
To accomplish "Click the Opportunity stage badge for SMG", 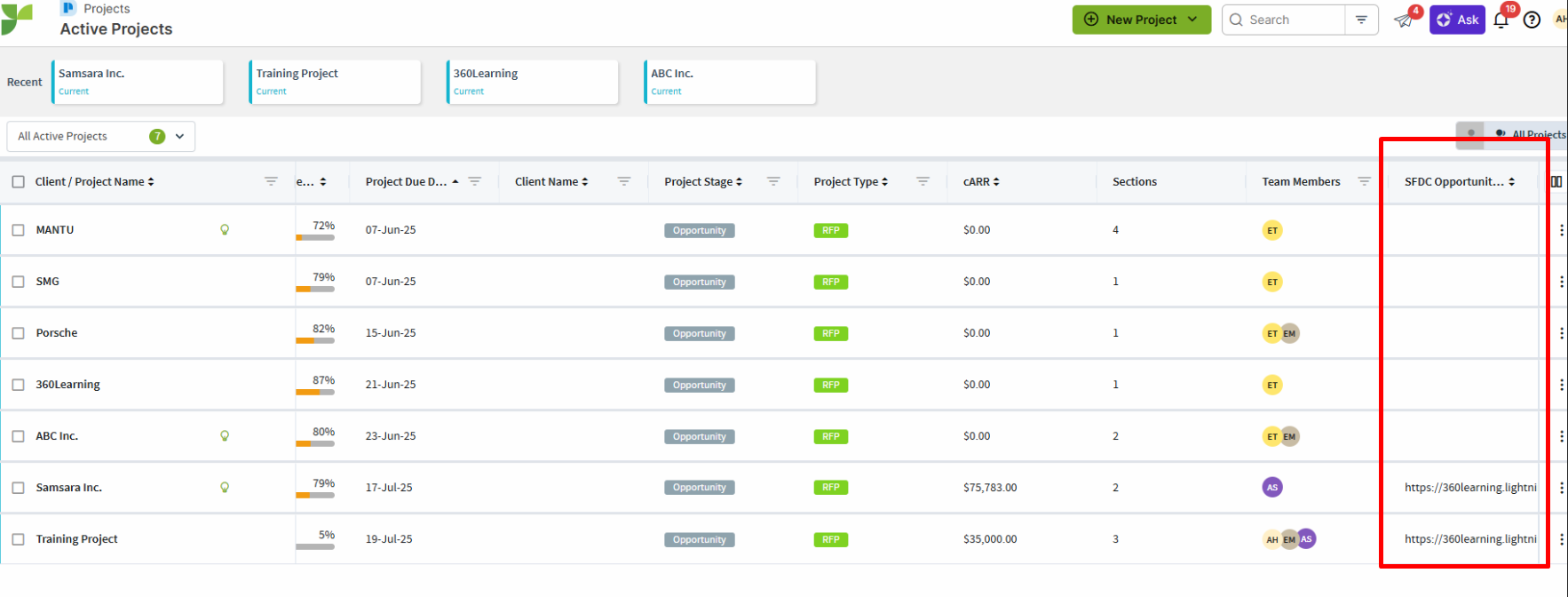I will [700, 282].
